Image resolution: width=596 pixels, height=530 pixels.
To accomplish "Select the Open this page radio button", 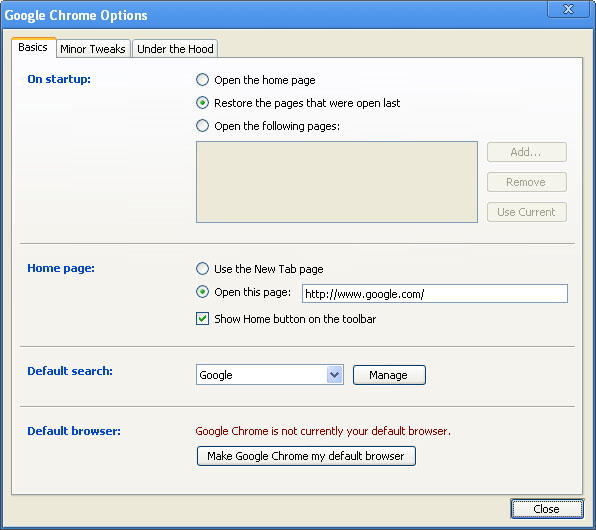I will click(202, 292).
